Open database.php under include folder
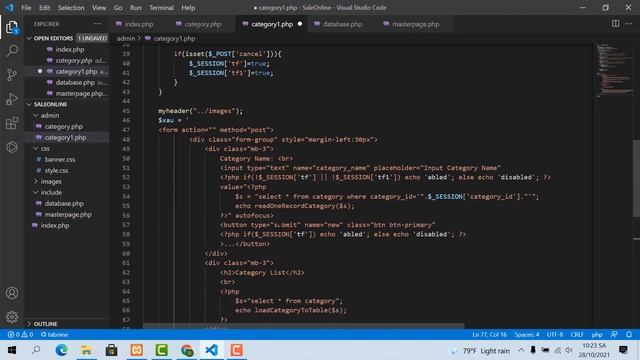The image size is (640, 360). [64, 203]
